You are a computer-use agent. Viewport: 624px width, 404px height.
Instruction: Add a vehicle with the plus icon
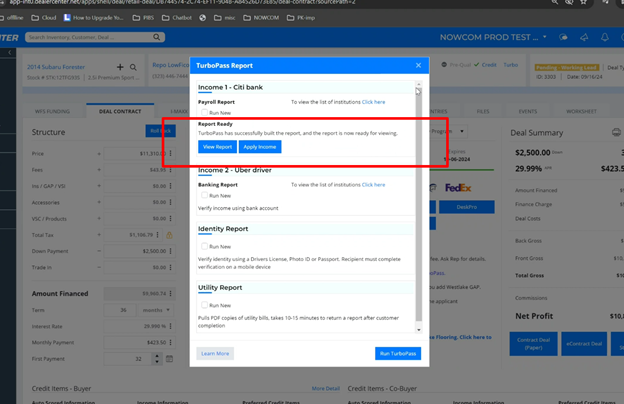point(120,67)
